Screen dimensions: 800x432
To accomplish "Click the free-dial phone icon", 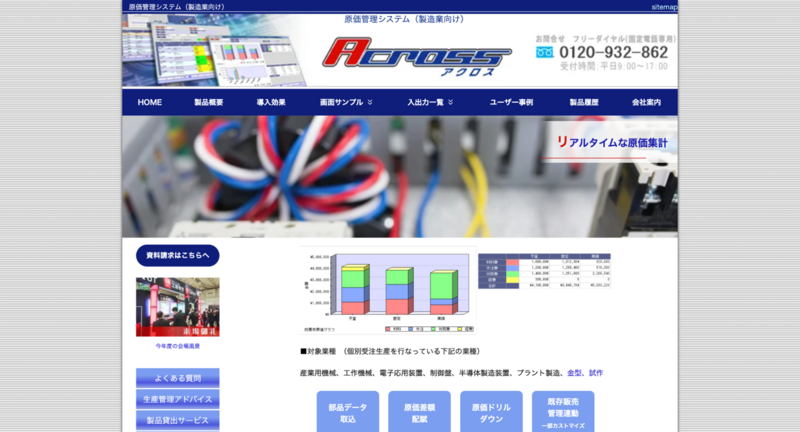I will point(544,52).
